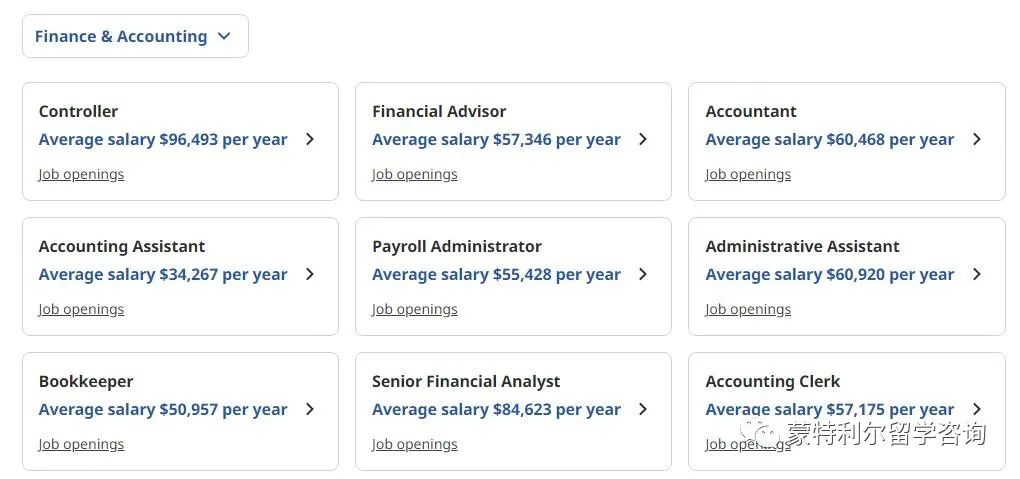Click the arrow beside the Accountant salary

point(976,139)
